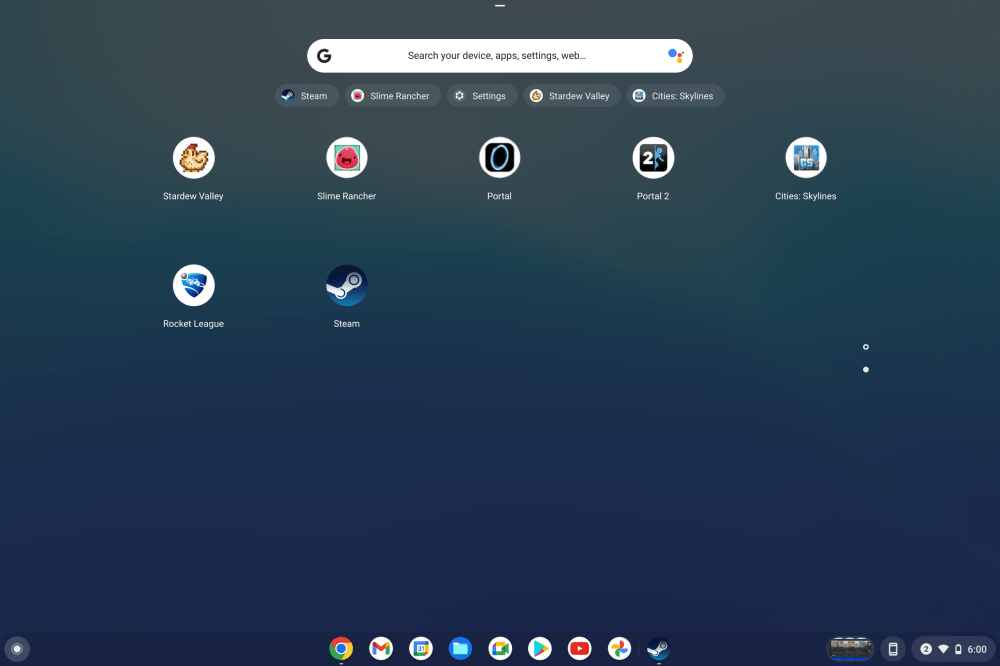
Task: Open Chrome from the shelf
Action: click(x=341, y=649)
